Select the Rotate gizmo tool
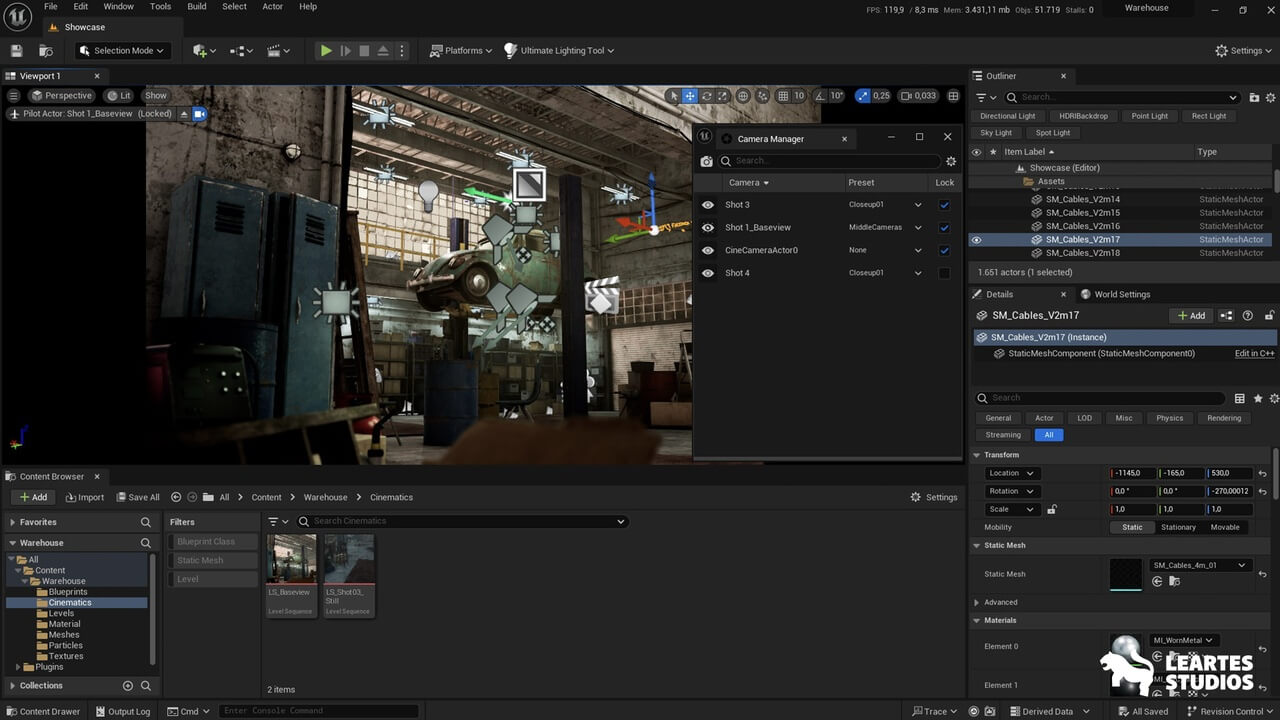This screenshot has width=1280, height=720. pyautogui.click(x=706, y=96)
